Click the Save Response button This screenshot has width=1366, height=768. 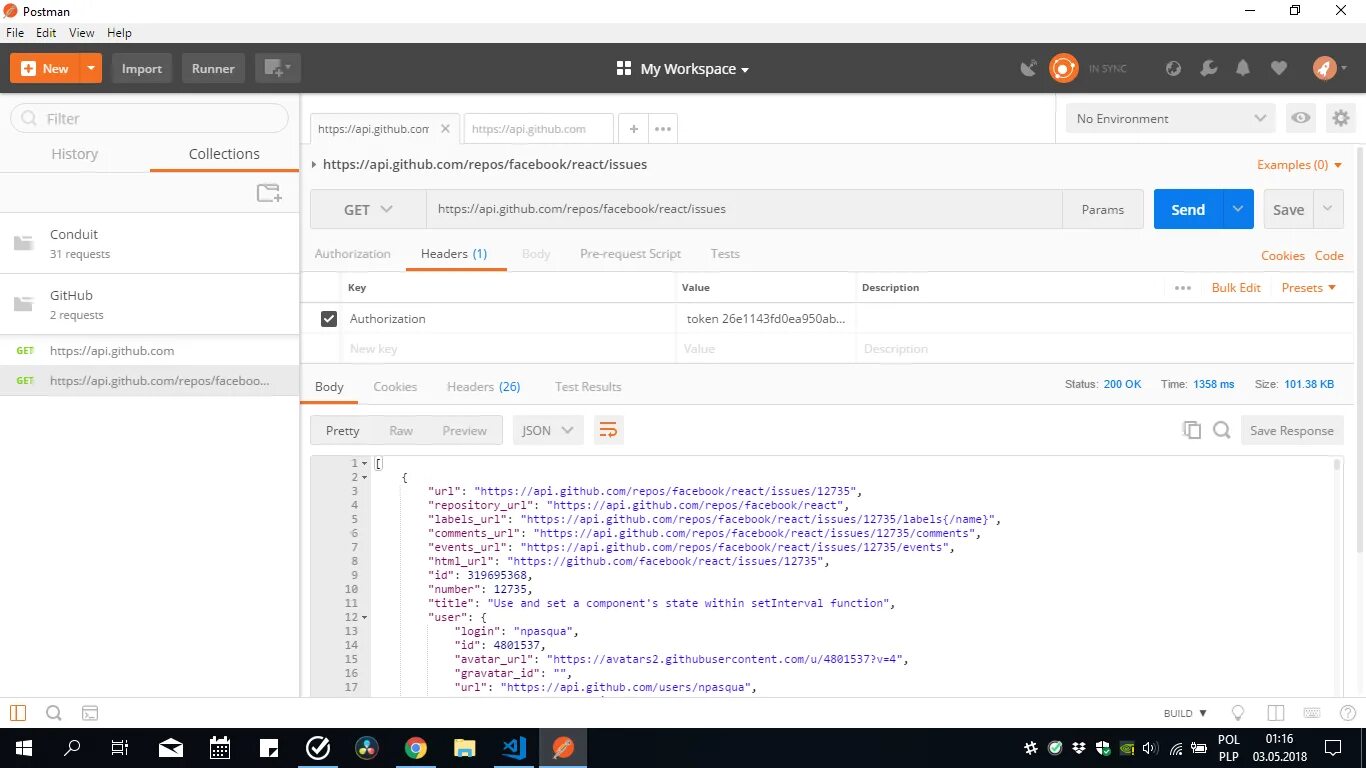[x=1292, y=430]
